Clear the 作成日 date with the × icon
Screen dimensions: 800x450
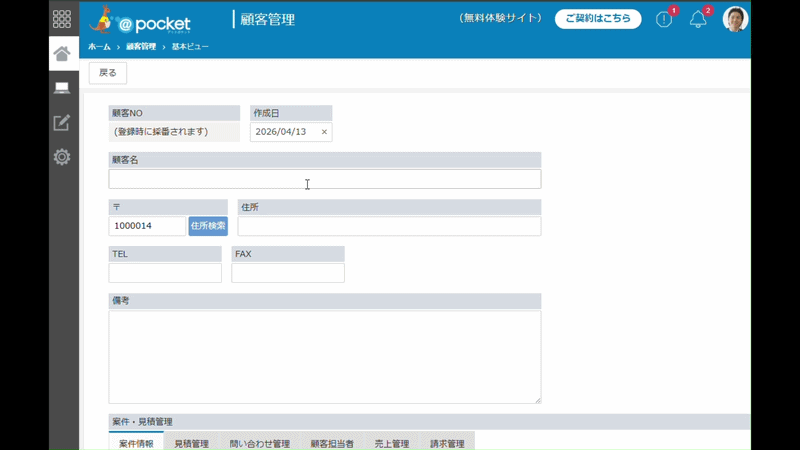[x=324, y=132]
